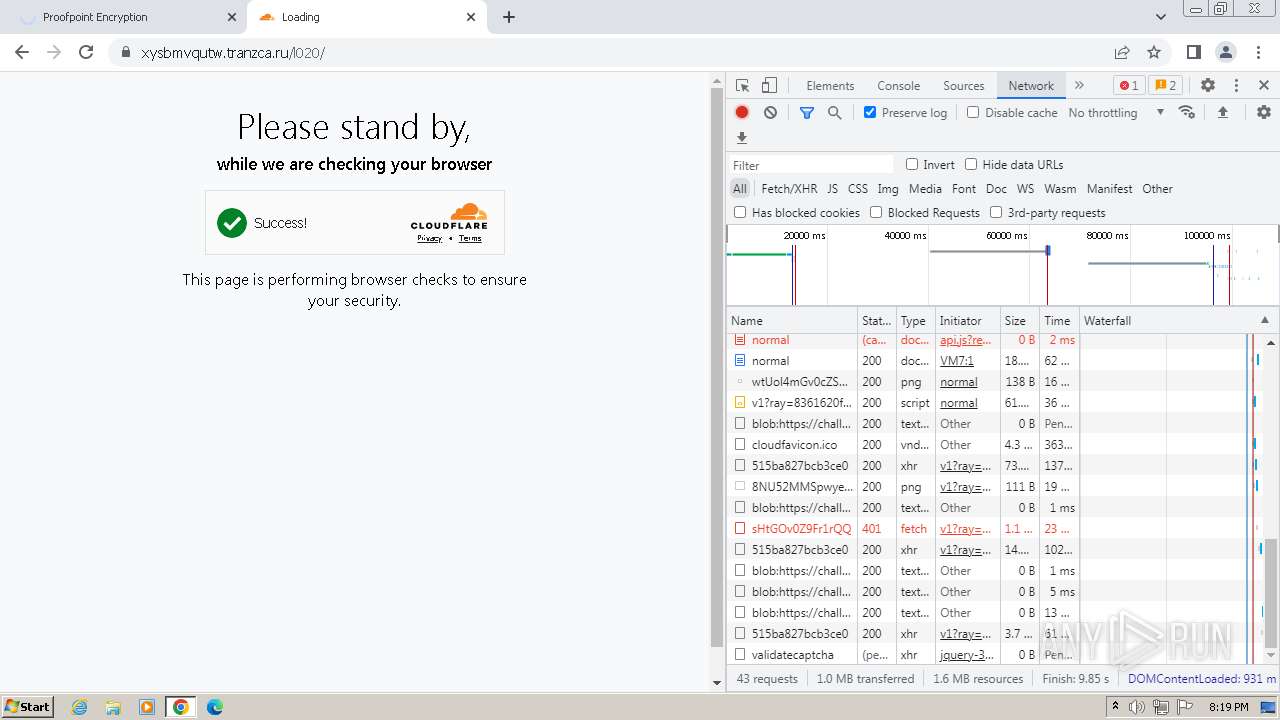Open the No throttling dropdown
The image size is (1280, 720).
1116,113
